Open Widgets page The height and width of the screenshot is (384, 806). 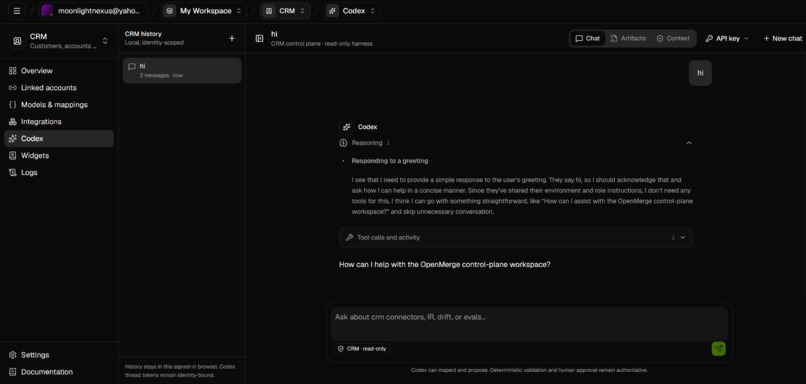(59, 155)
